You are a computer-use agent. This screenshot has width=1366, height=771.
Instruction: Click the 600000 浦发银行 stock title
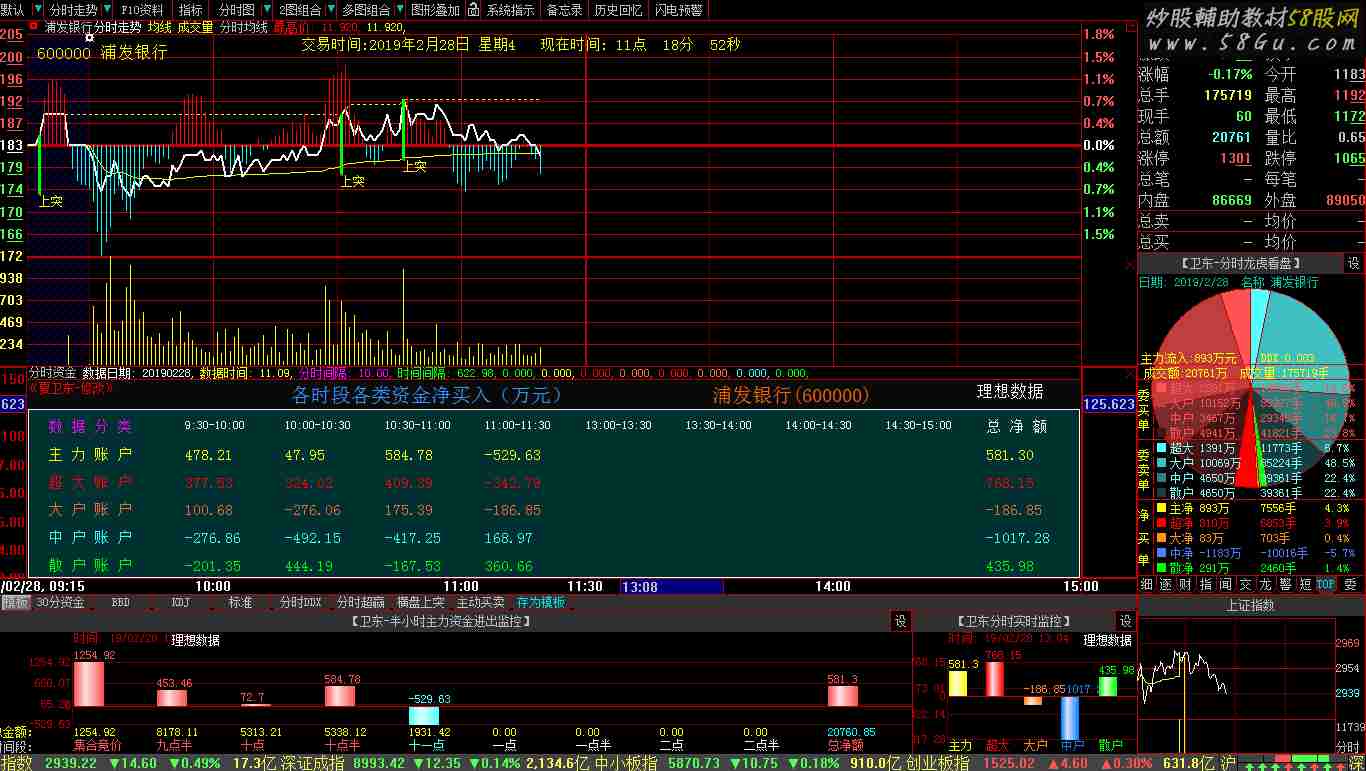tap(101, 52)
